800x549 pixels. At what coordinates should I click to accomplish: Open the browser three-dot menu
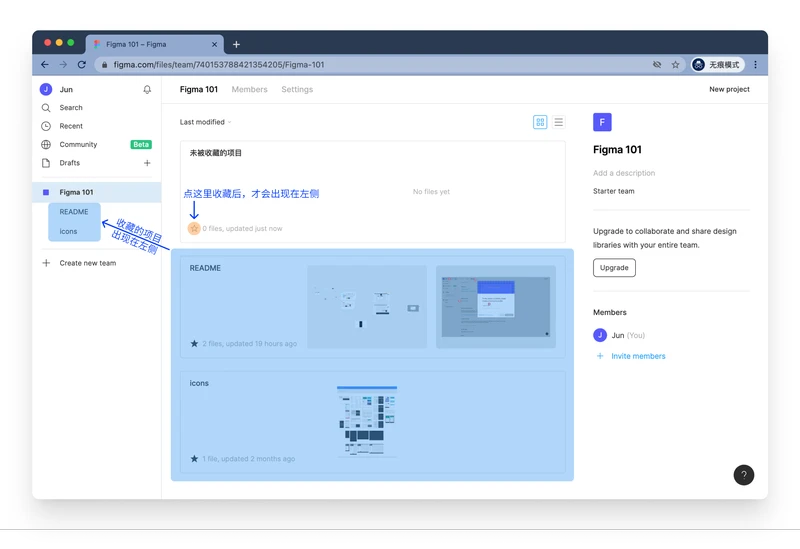[756, 65]
